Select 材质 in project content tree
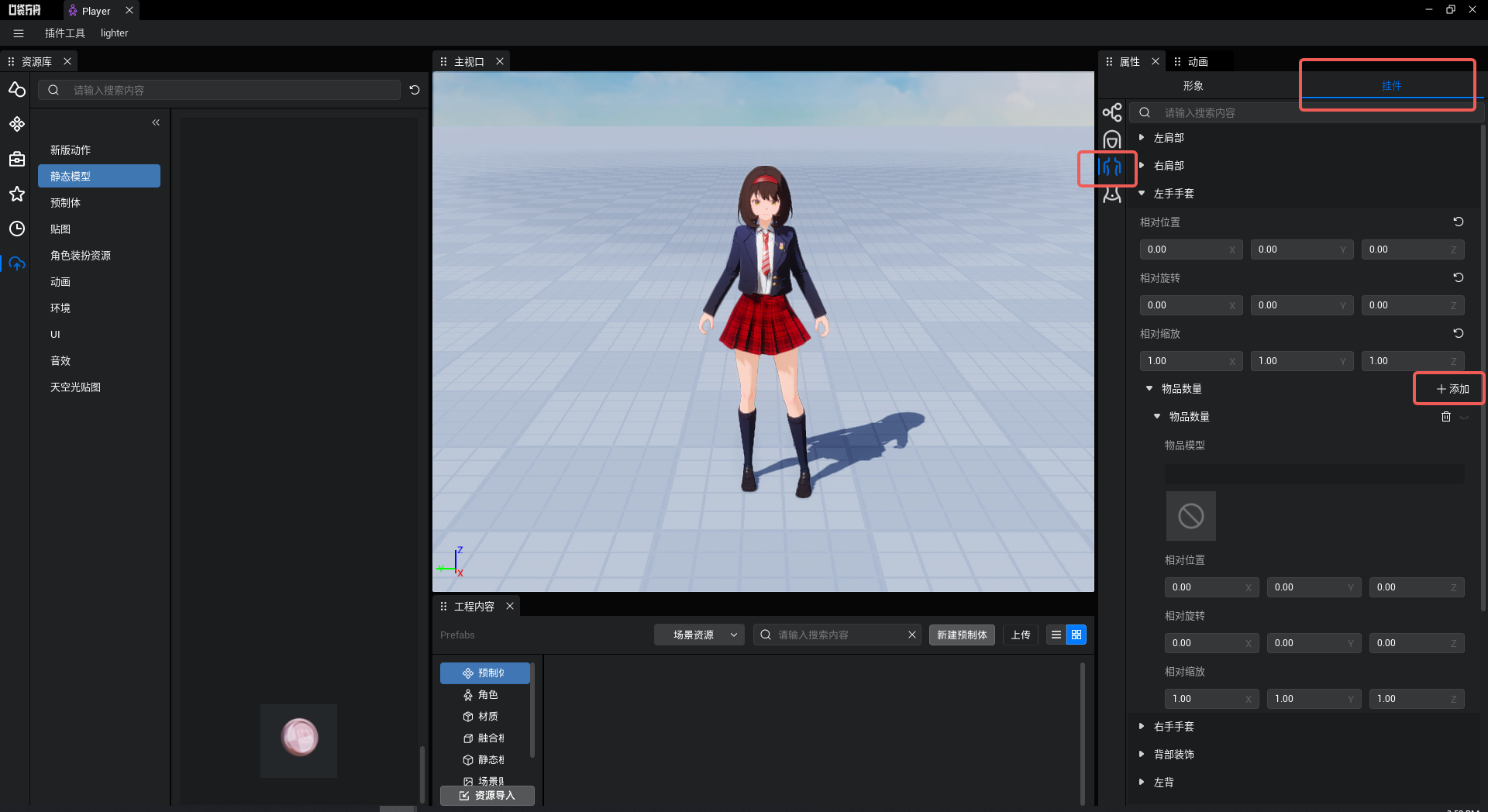Image resolution: width=1488 pixels, height=812 pixels. [485, 717]
